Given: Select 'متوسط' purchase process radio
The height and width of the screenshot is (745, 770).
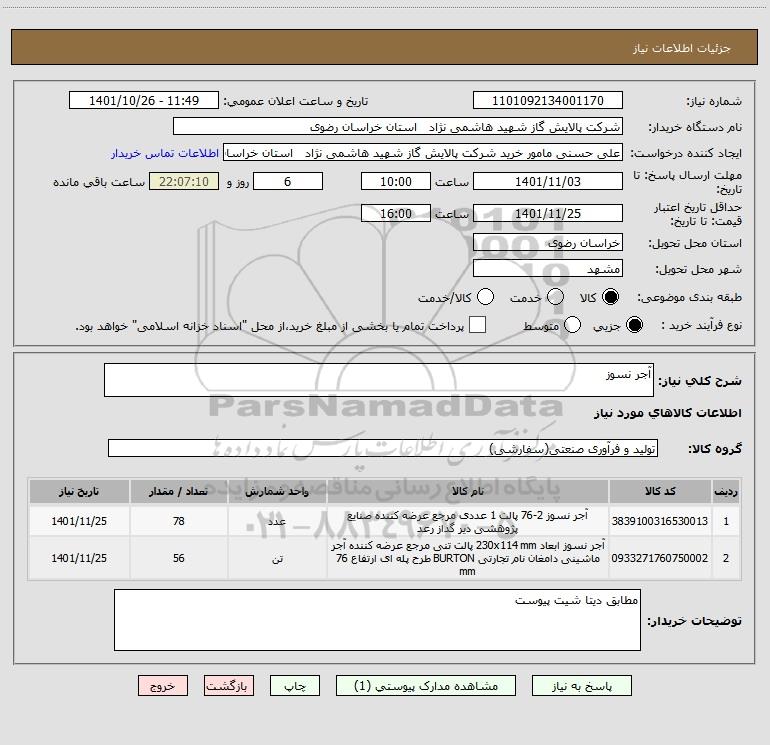Looking at the screenshot, I should [573, 325].
